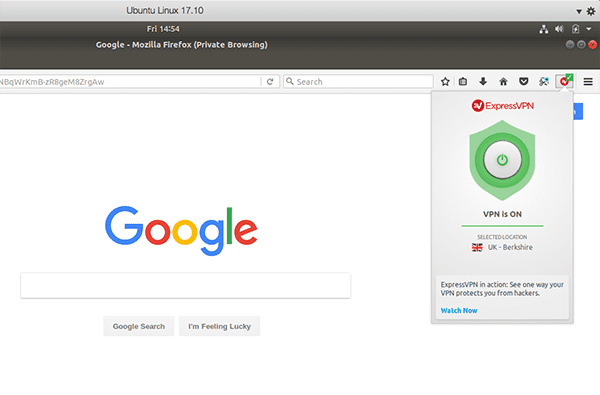
Task: Click the extension icon beside Pocket
Action: coord(544,82)
